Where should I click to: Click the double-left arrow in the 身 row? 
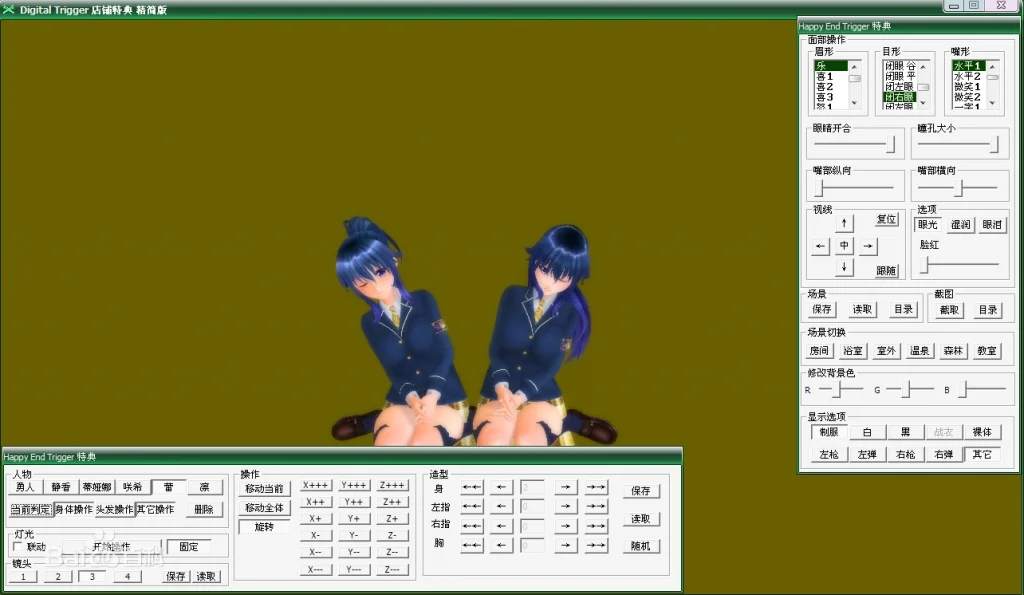471,488
